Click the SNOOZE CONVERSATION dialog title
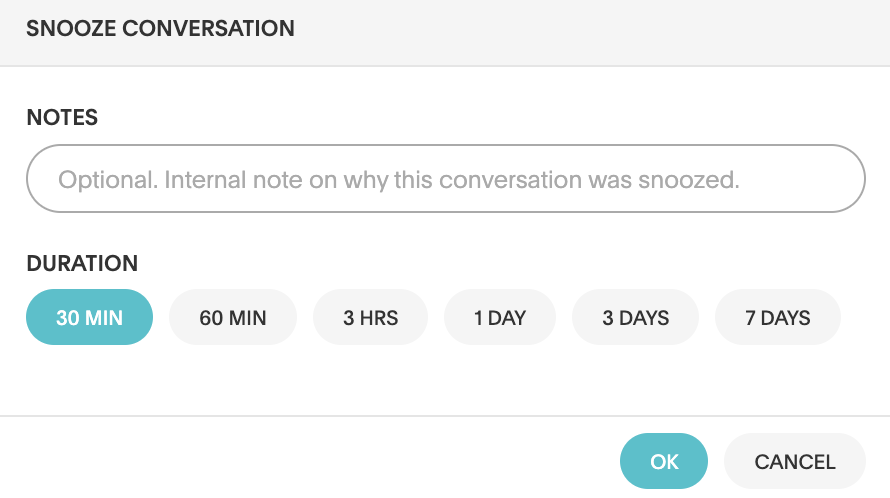This screenshot has width=890, height=498. [161, 28]
